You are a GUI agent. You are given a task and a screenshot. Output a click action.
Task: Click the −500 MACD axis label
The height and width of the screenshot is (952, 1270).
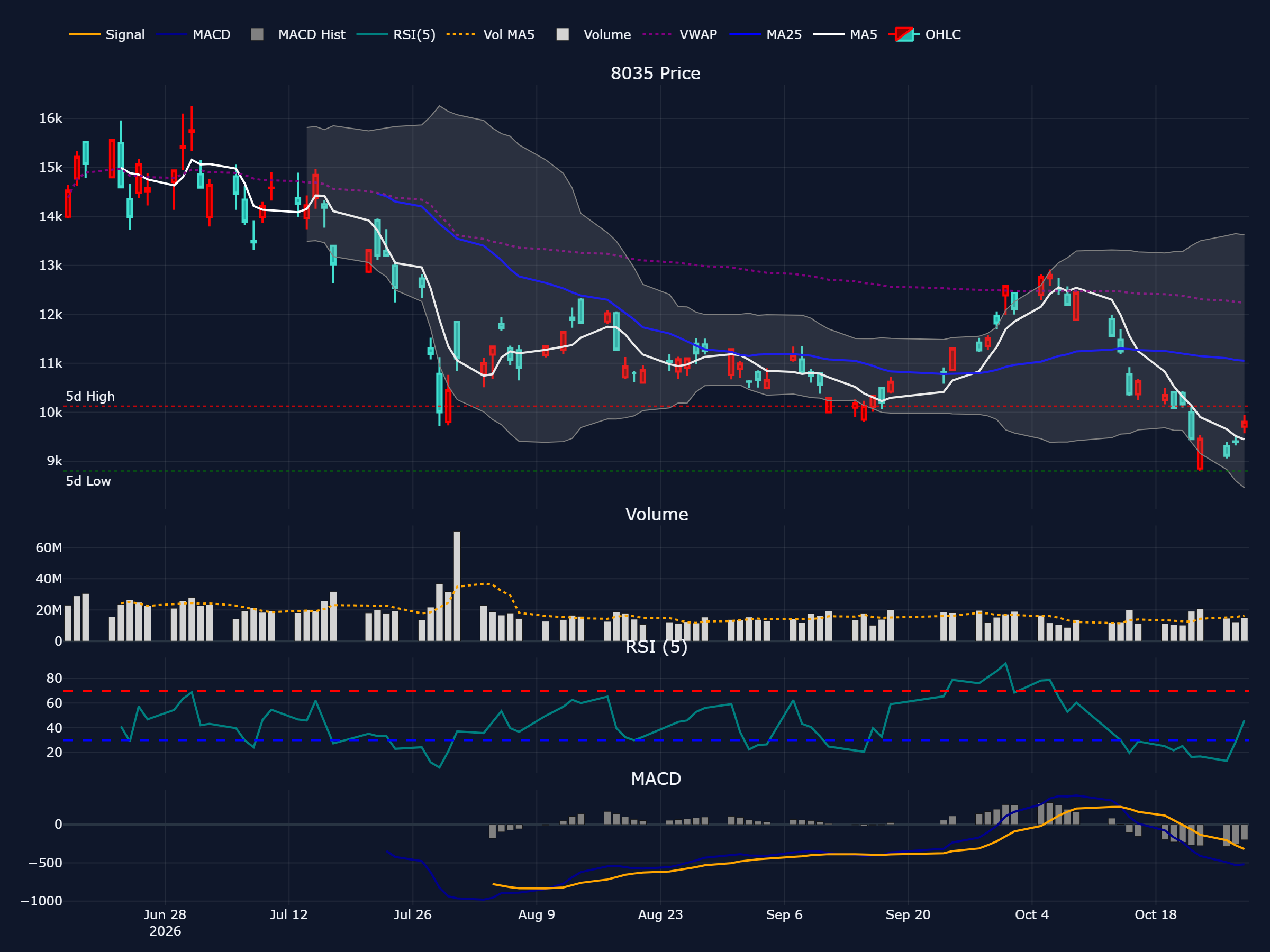coord(46,863)
